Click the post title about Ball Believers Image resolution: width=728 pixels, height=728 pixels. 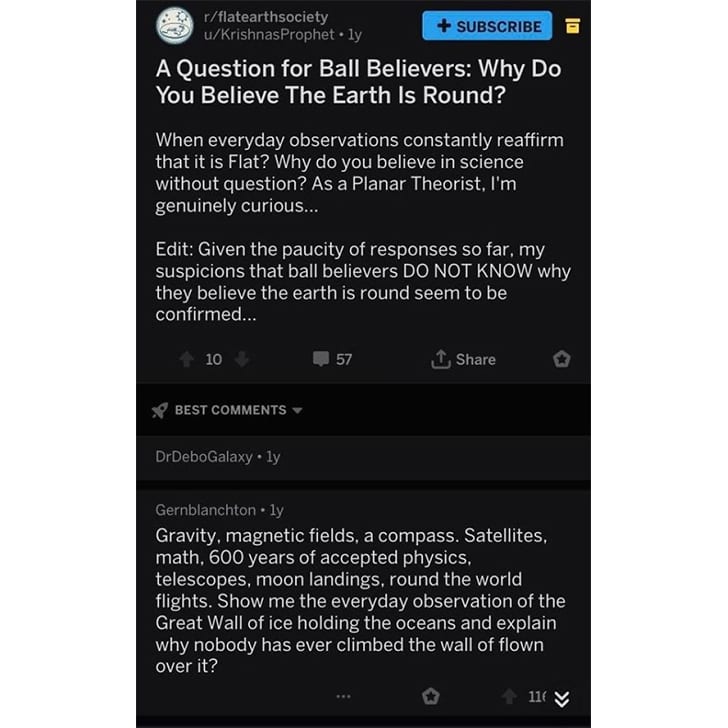(x=358, y=82)
